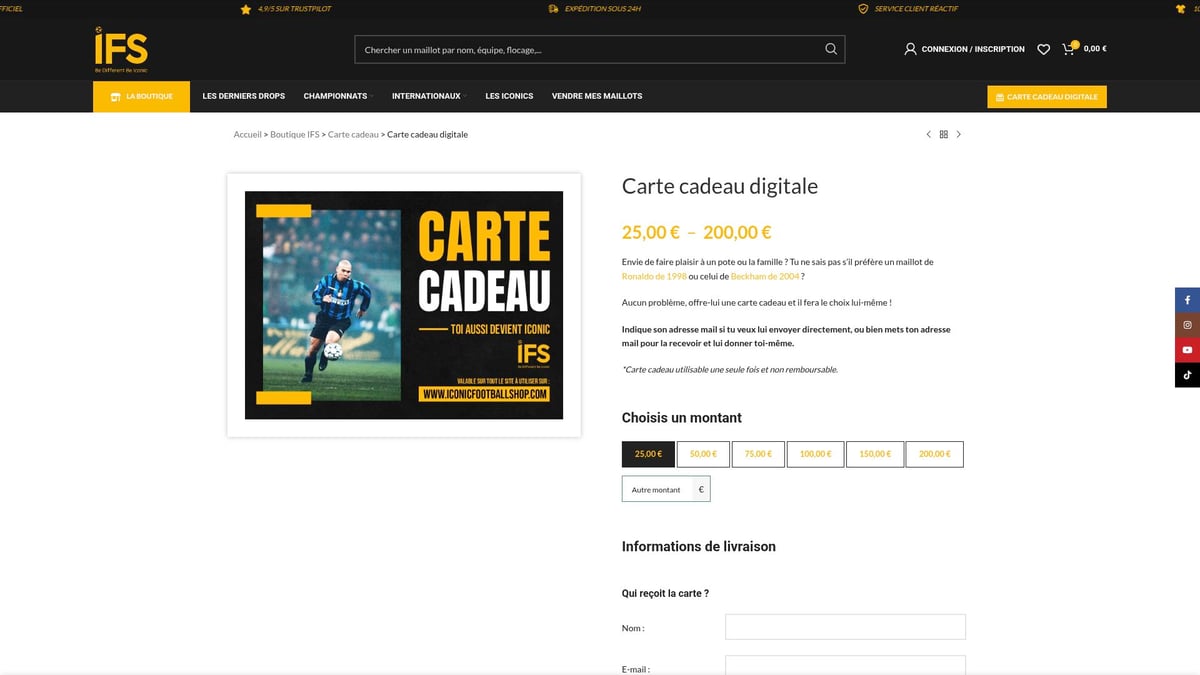
Task: Click Carte Cadeau Digitale button
Action: (x=1047, y=97)
